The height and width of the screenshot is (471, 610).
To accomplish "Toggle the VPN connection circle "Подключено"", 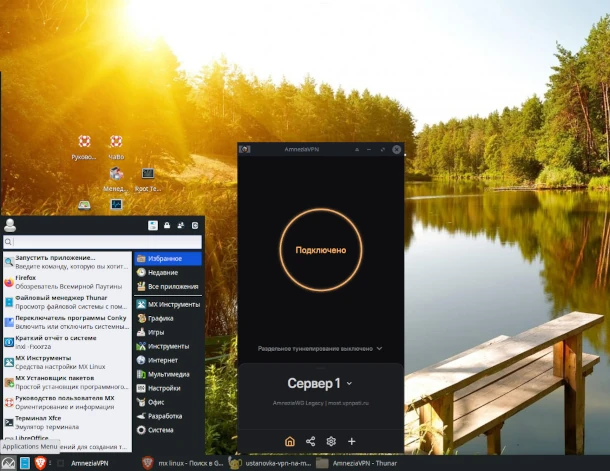I will pos(321,250).
